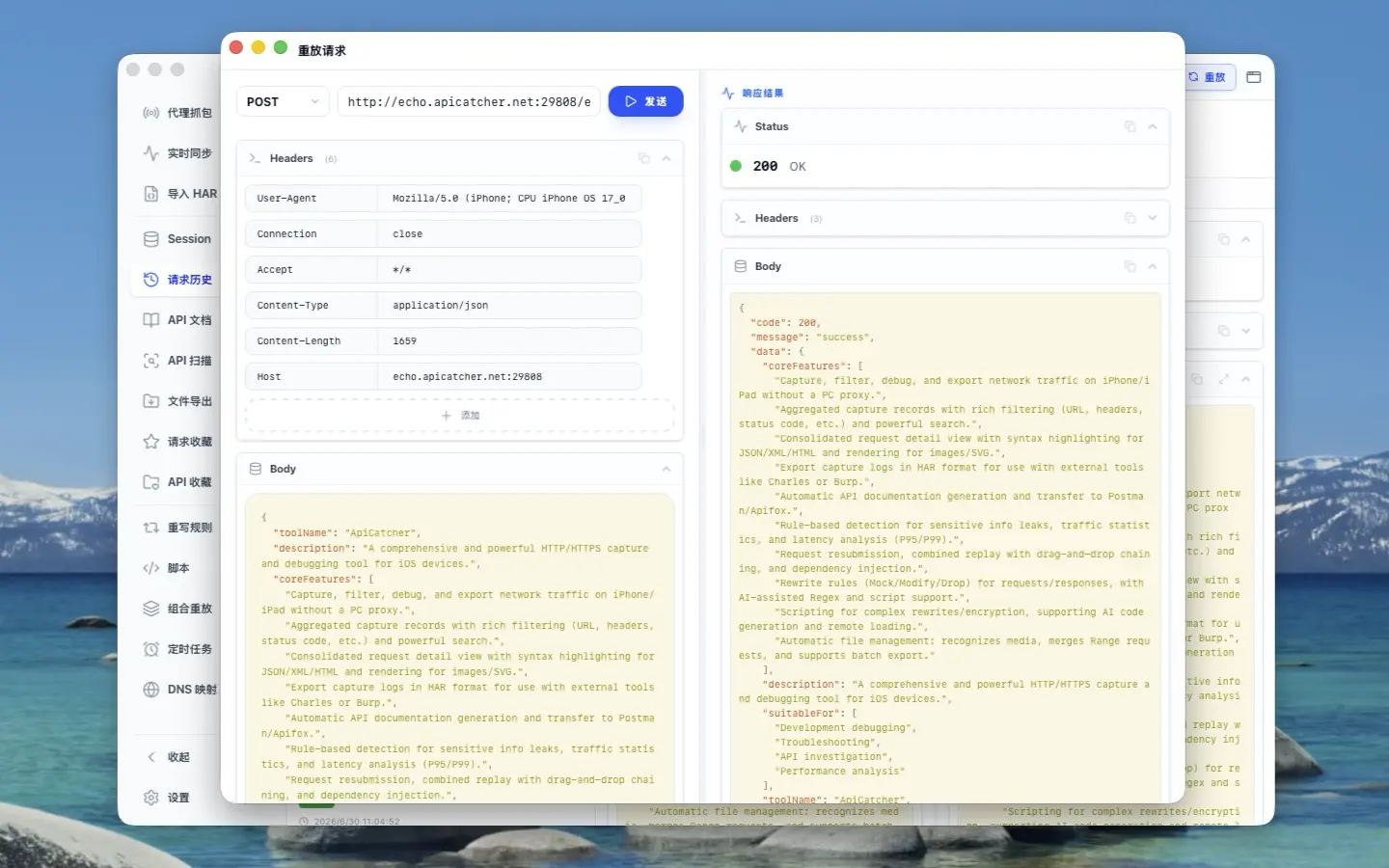Select Session in the sidebar
This screenshot has height=868, width=1389.
(x=177, y=239)
